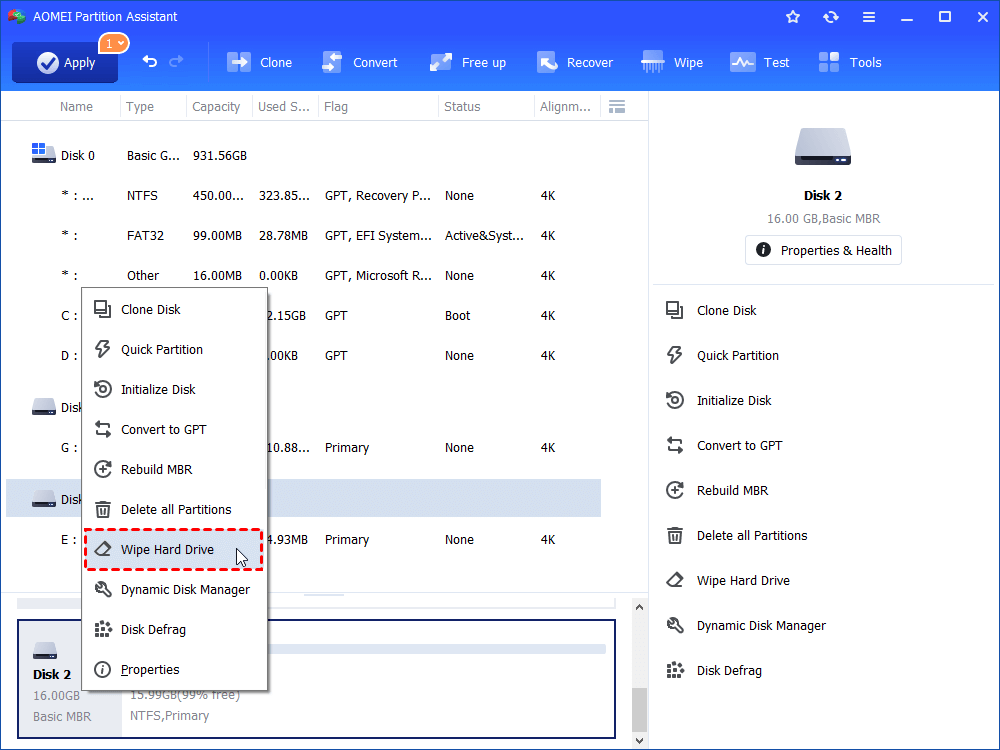Click the vertical scrollbar in disk map
This screenshot has height=750, width=1000.
pyautogui.click(x=640, y=708)
